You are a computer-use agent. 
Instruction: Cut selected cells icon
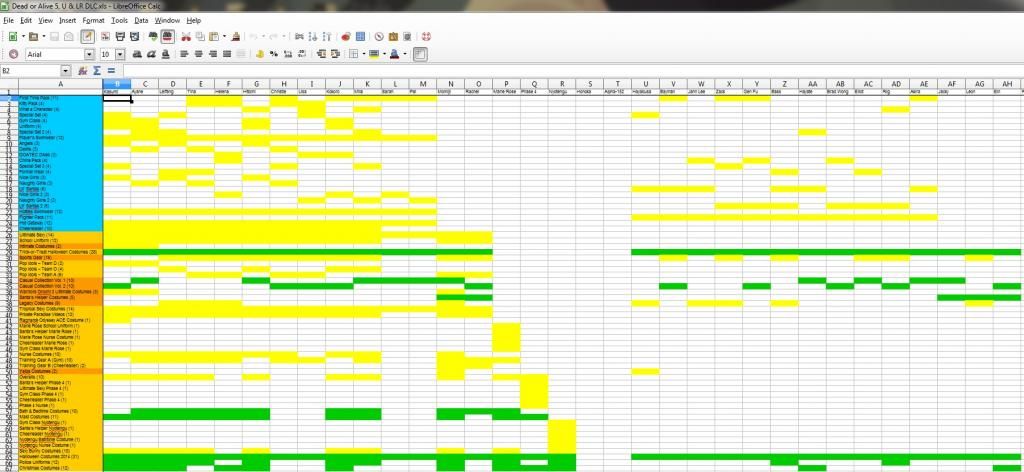185,37
